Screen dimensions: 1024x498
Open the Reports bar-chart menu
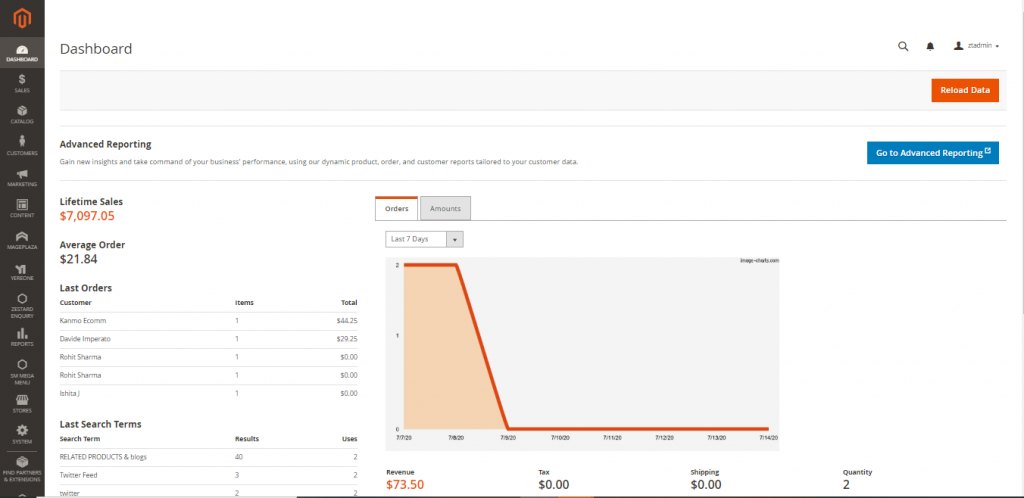pos(22,337)
